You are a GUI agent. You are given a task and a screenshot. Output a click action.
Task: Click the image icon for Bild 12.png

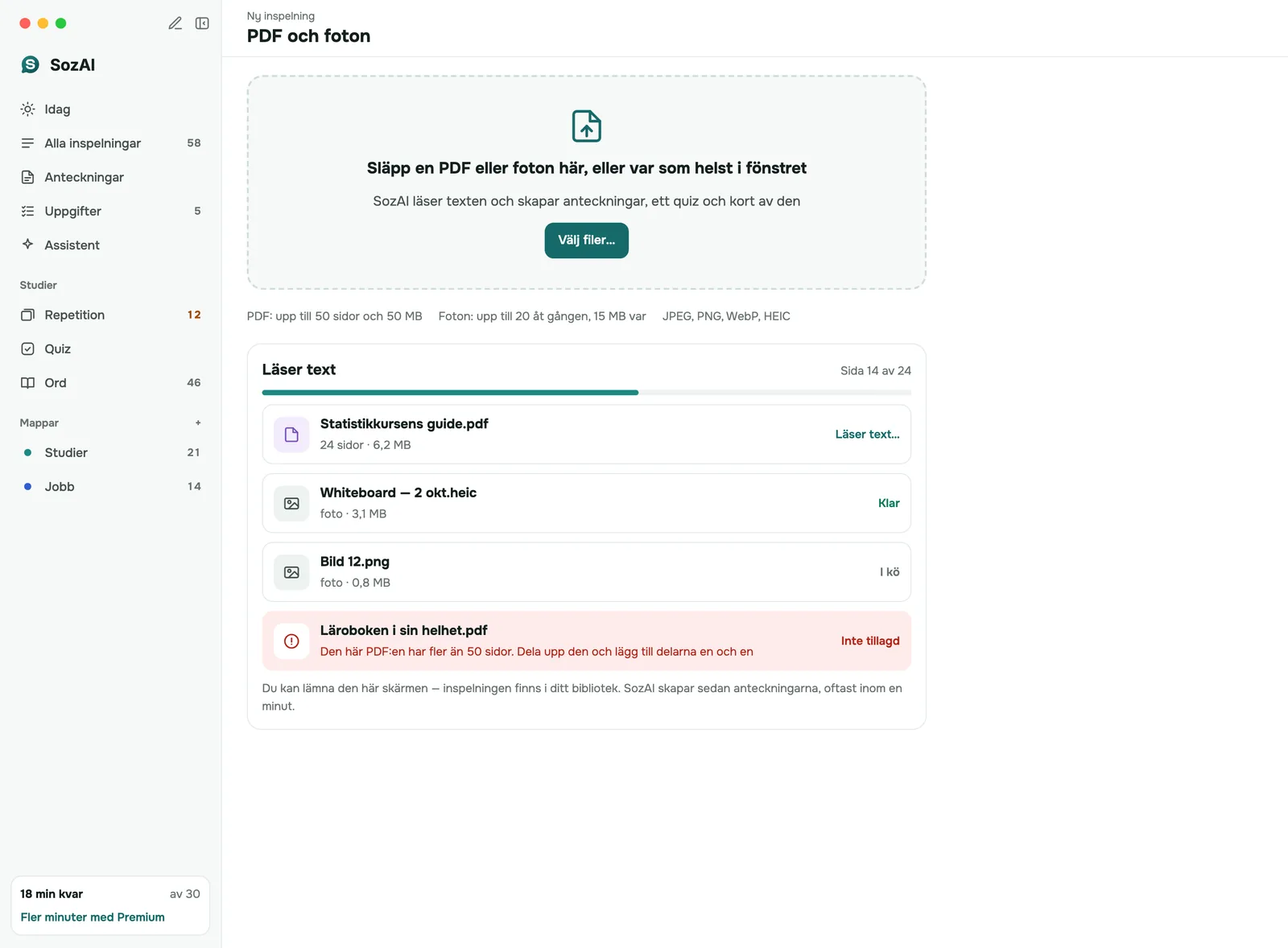291,572
